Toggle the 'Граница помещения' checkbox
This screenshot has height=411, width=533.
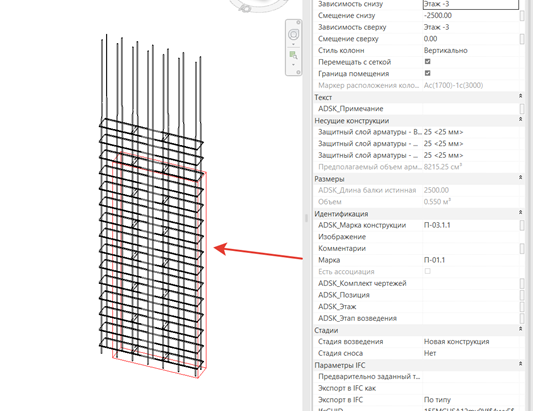(428, 73)
